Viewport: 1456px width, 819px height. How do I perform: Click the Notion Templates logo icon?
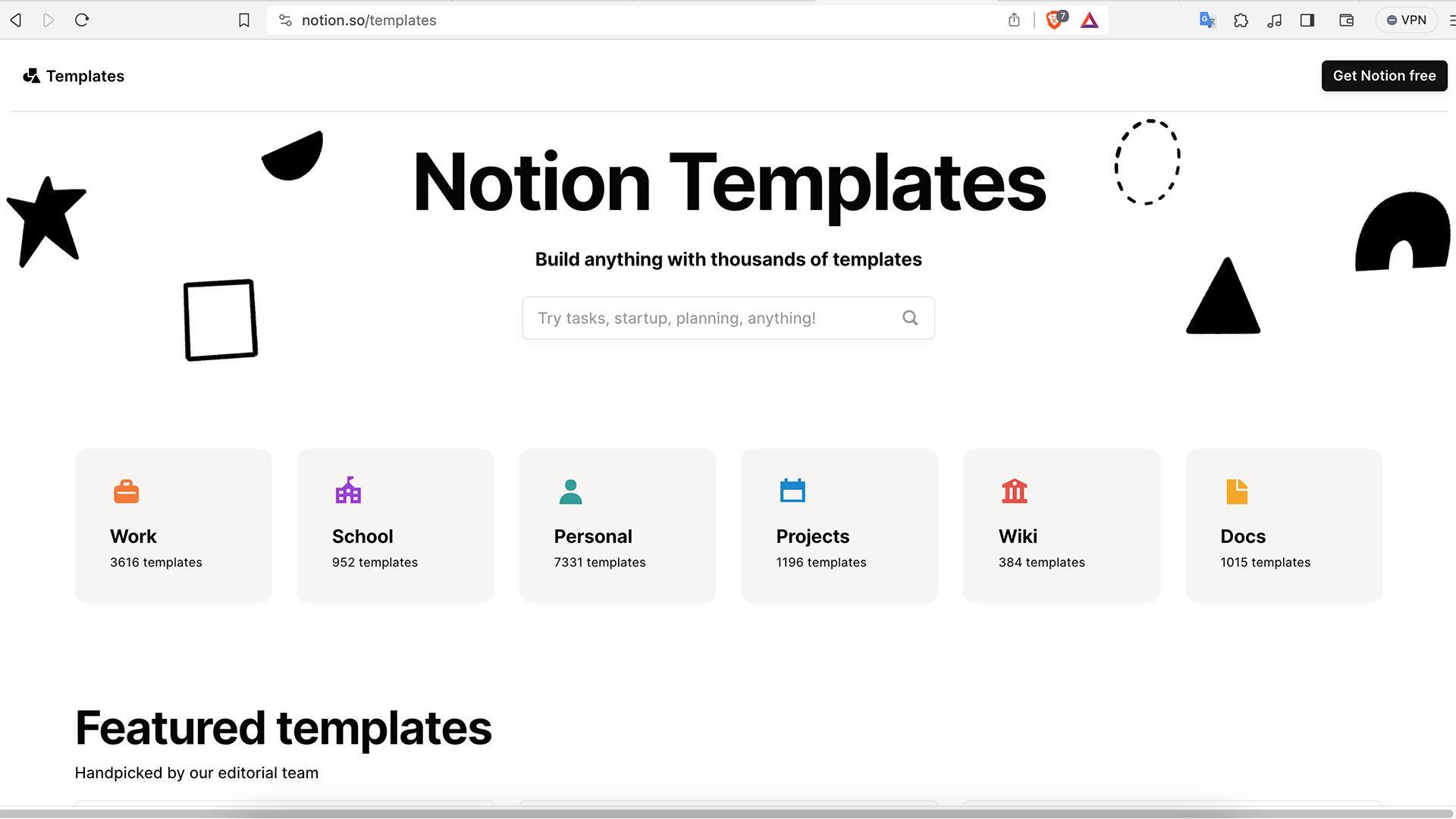coord(31,76)
